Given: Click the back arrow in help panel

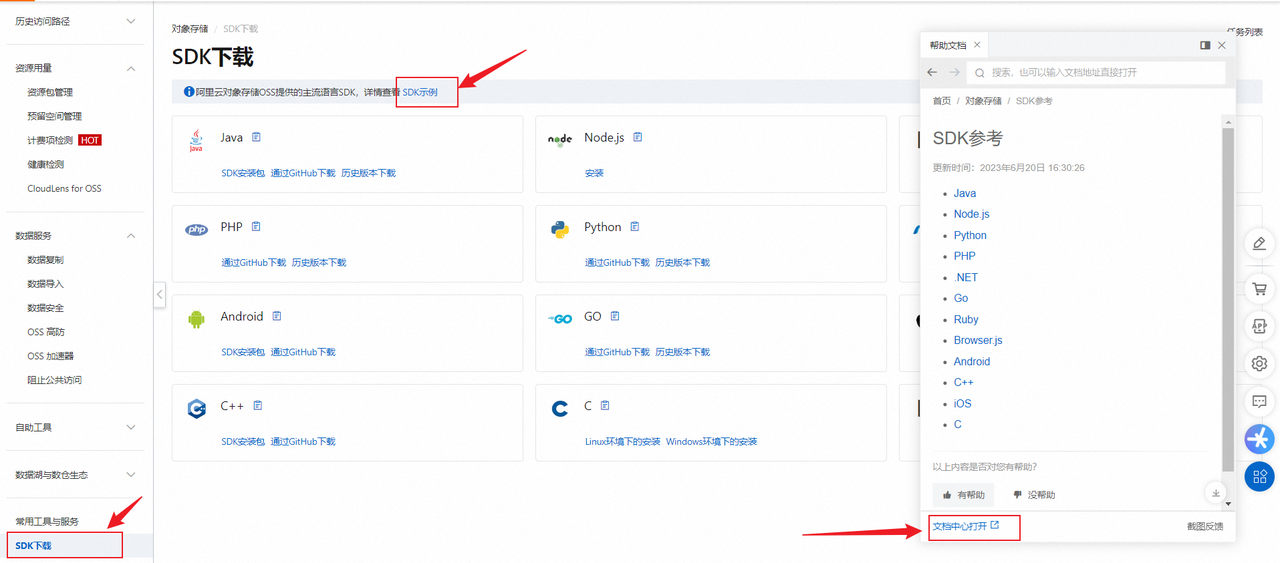Looking at the screenshot, I should [932, 72].
